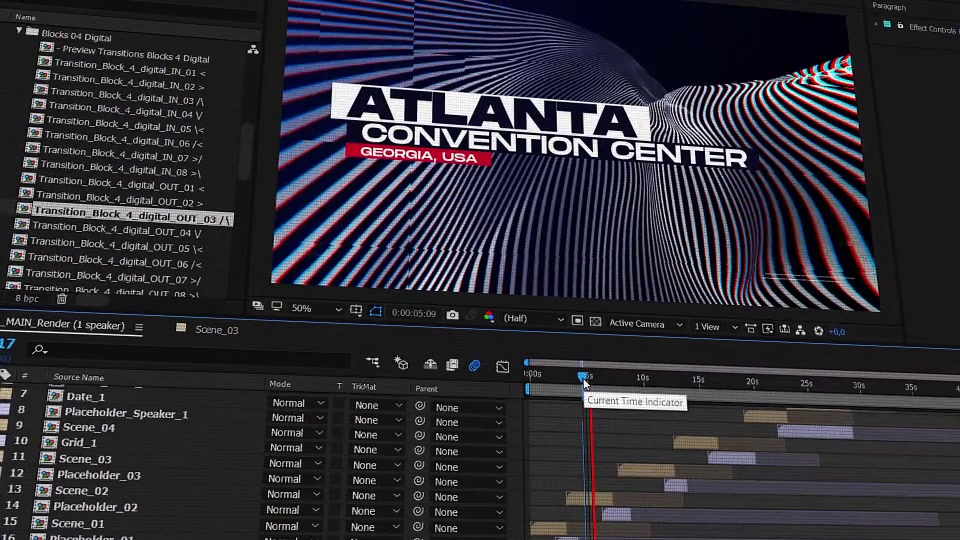The image size is (960, 540).
Task: Click the pick whip for Scene_01 layer
Action: [418, 527]
